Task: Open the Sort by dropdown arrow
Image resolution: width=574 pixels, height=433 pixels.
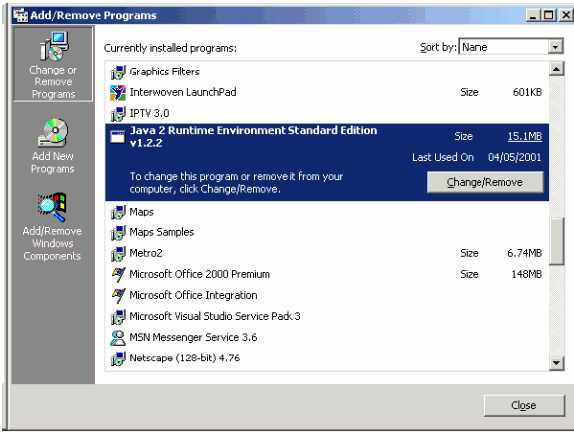Action: pyautogui.click(x=555, y=47)
